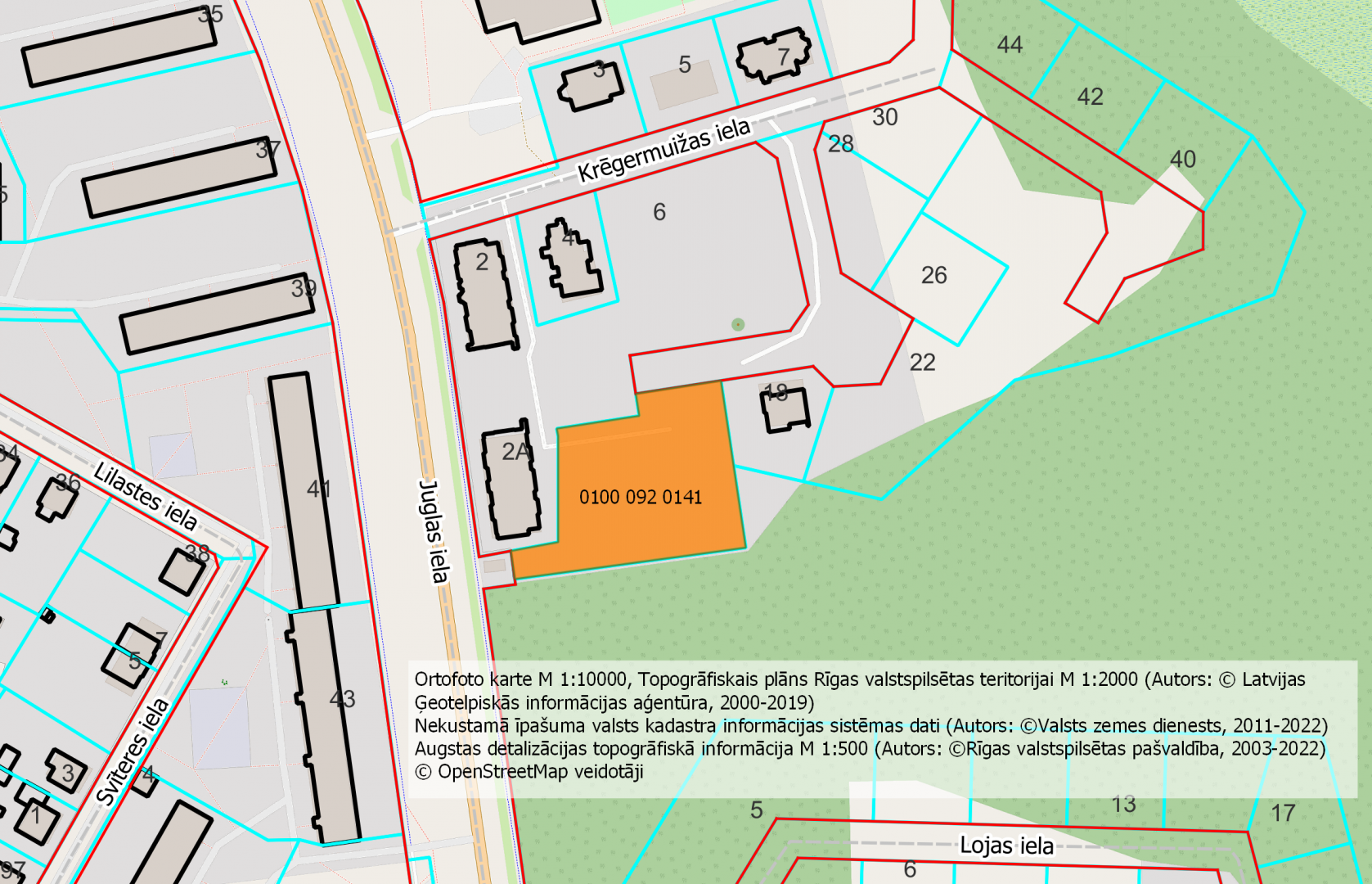Click the building labeled 35
This screenshot has width=1372, height=884.
coord(119,47)
